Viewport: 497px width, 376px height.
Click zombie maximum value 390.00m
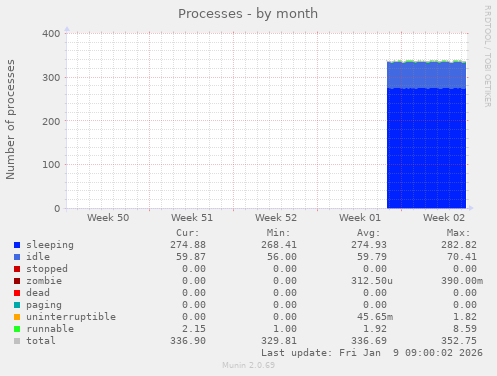coord(462,281)
